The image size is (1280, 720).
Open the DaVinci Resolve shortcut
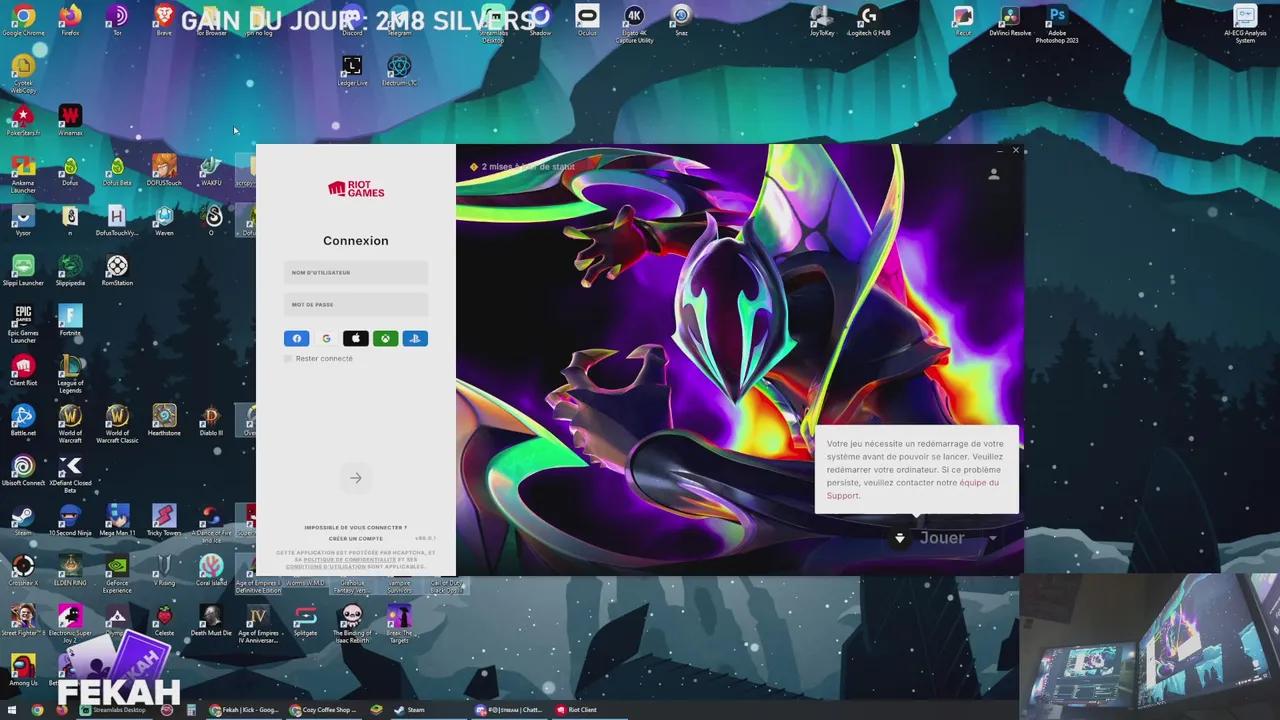1010,20
